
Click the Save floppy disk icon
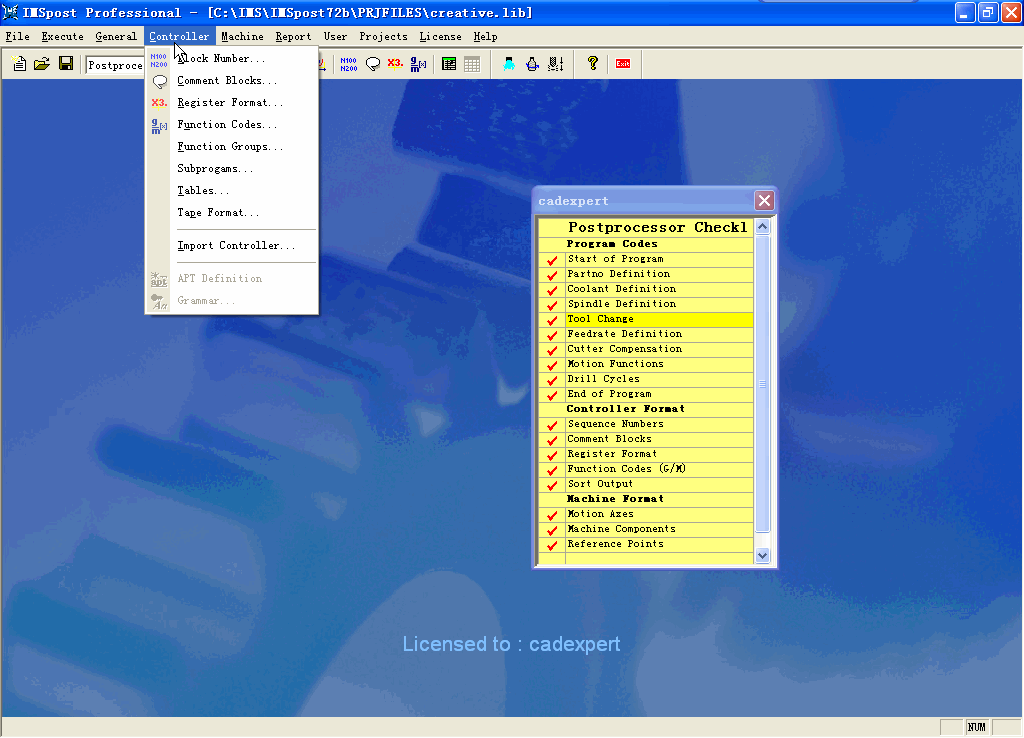point(66,63)
